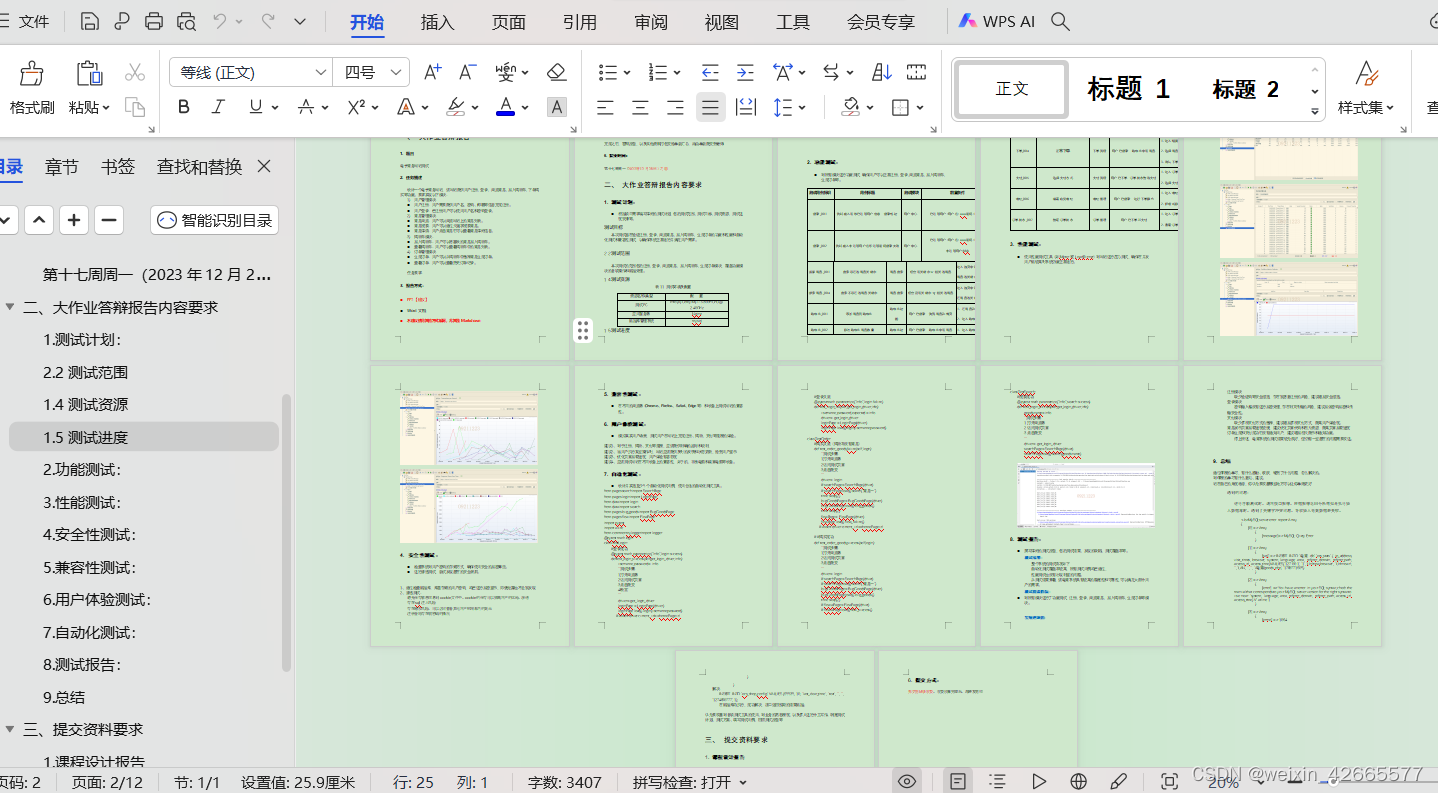The height and width of the screenshot is (793, 1438).
Task: Toggle spell check status (拼写检查: 打开)
Action: (689, 782)
